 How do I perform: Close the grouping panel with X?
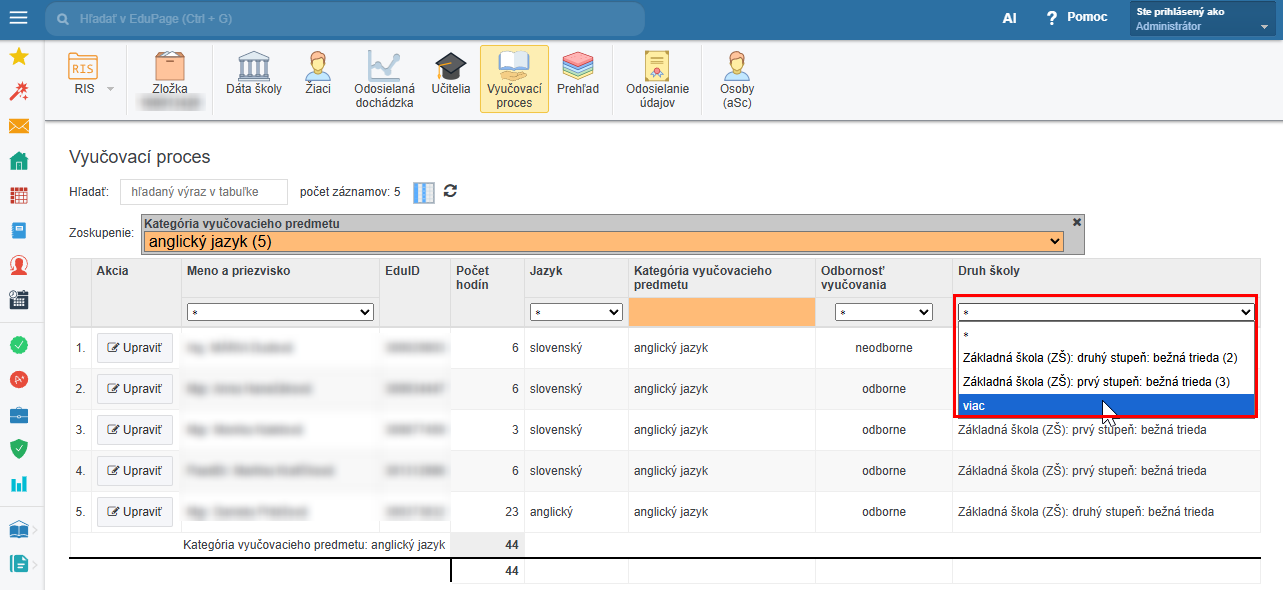pos(1076,222)
